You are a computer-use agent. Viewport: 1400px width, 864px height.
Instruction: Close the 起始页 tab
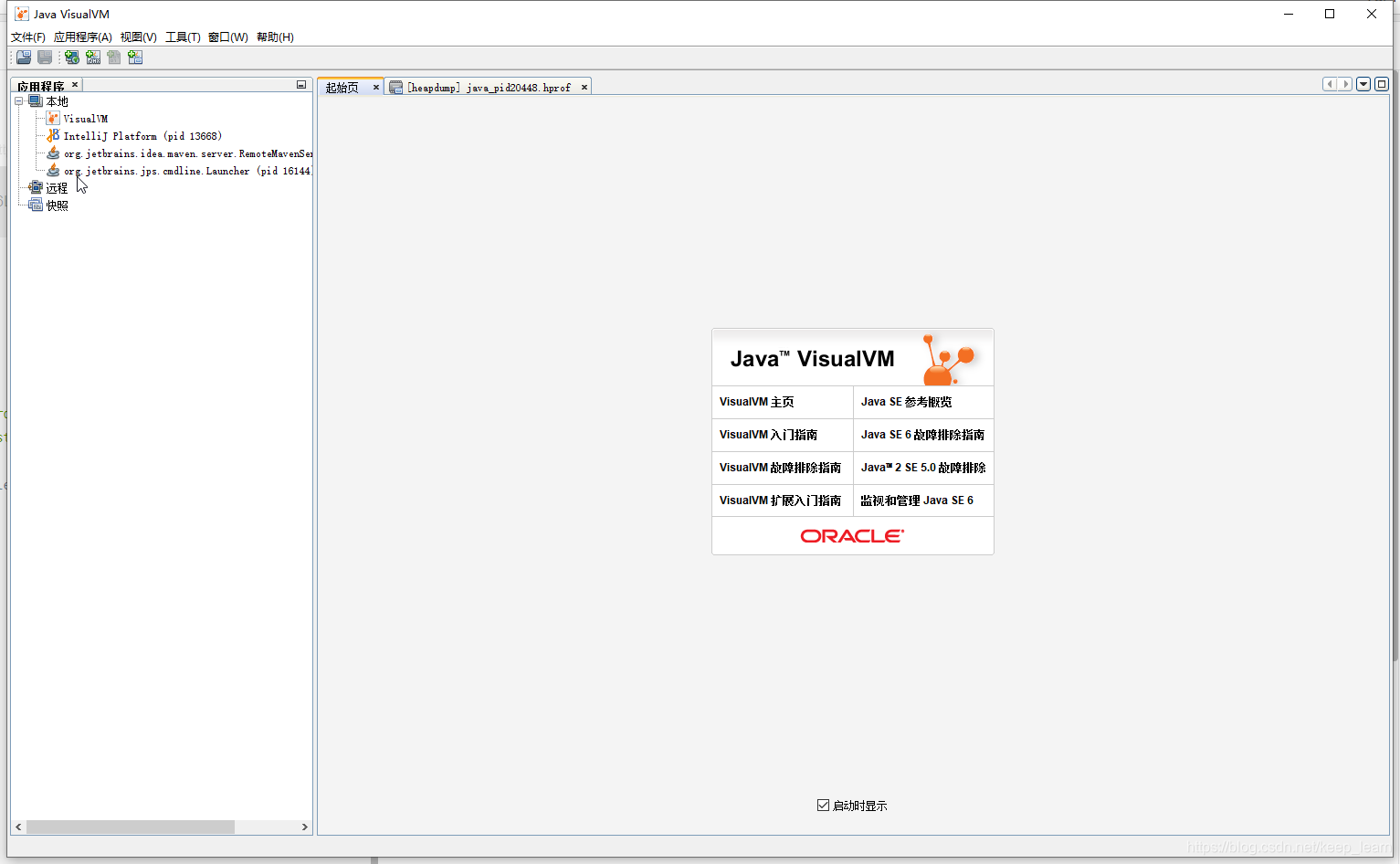pos(376,88)
